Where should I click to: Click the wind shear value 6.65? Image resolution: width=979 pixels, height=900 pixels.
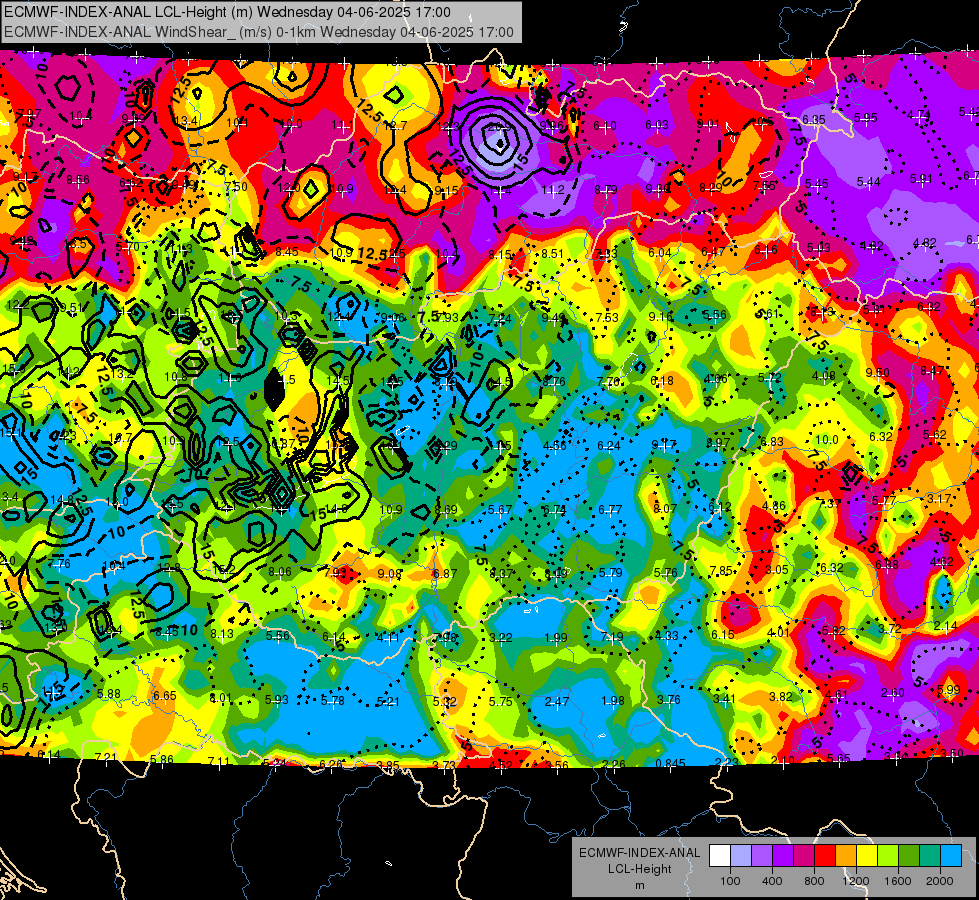coord(164,696)
